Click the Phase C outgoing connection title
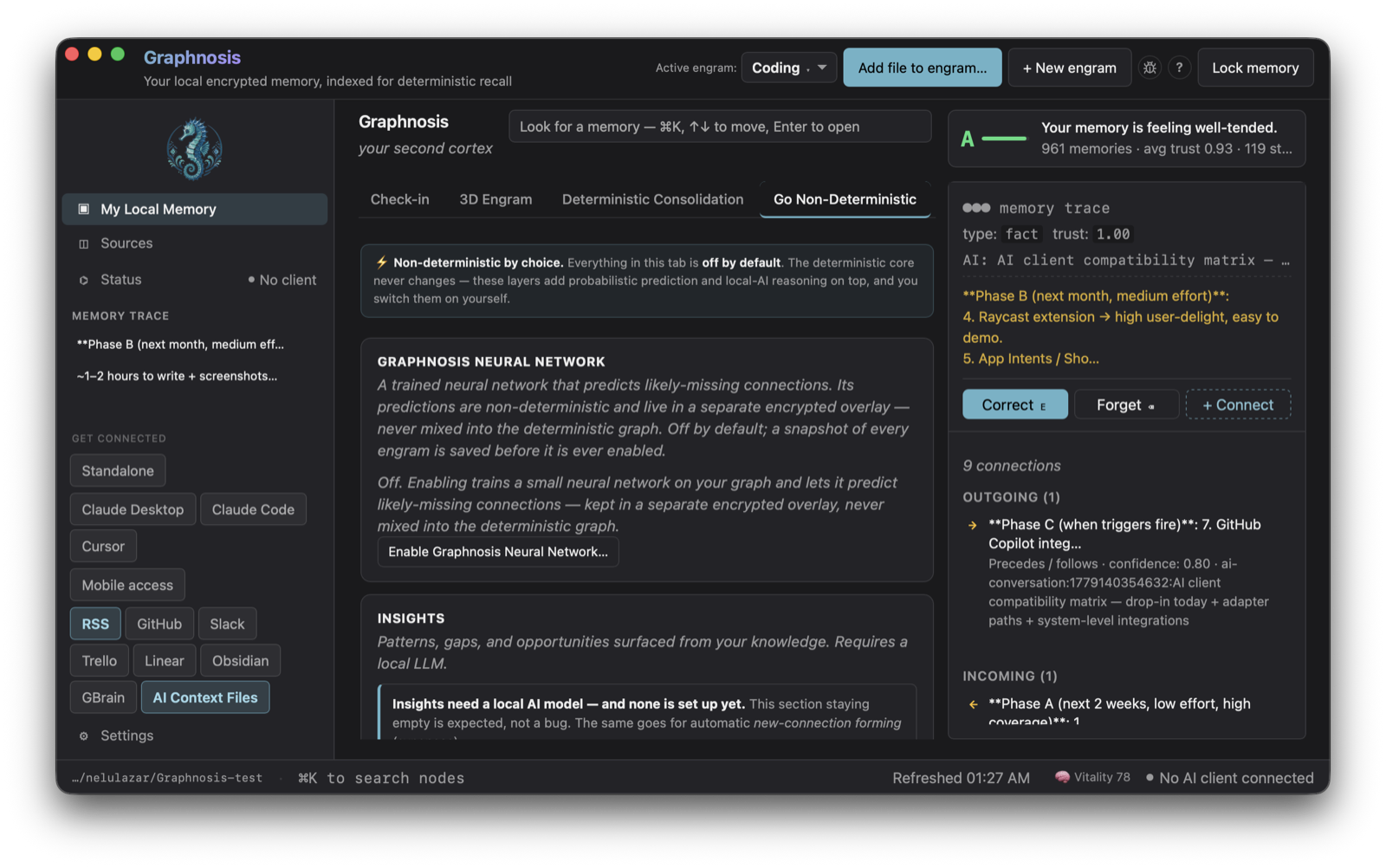 coord(1124,534)
